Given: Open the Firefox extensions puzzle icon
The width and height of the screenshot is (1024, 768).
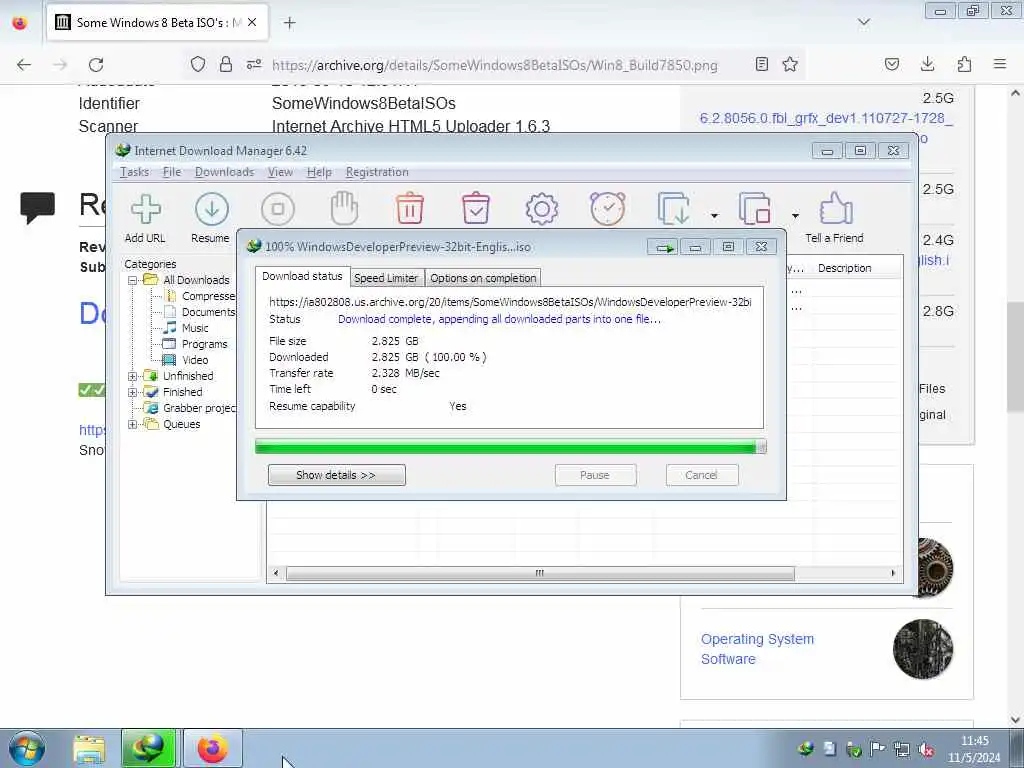Looking at the screenshot, I should pyautogui.click(x=964, y=64).
